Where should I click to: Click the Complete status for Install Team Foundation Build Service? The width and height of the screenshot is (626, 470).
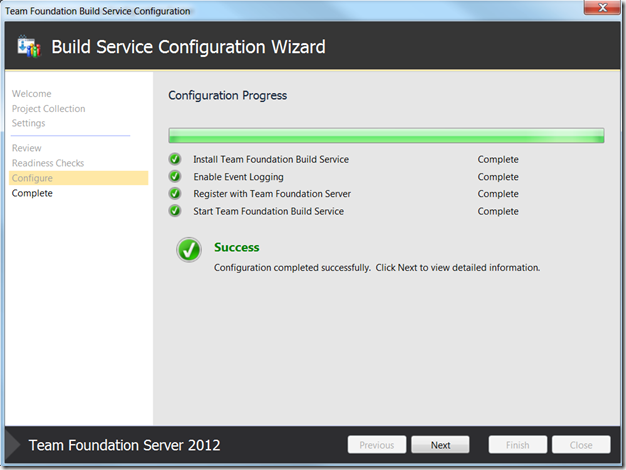[498, 159]
